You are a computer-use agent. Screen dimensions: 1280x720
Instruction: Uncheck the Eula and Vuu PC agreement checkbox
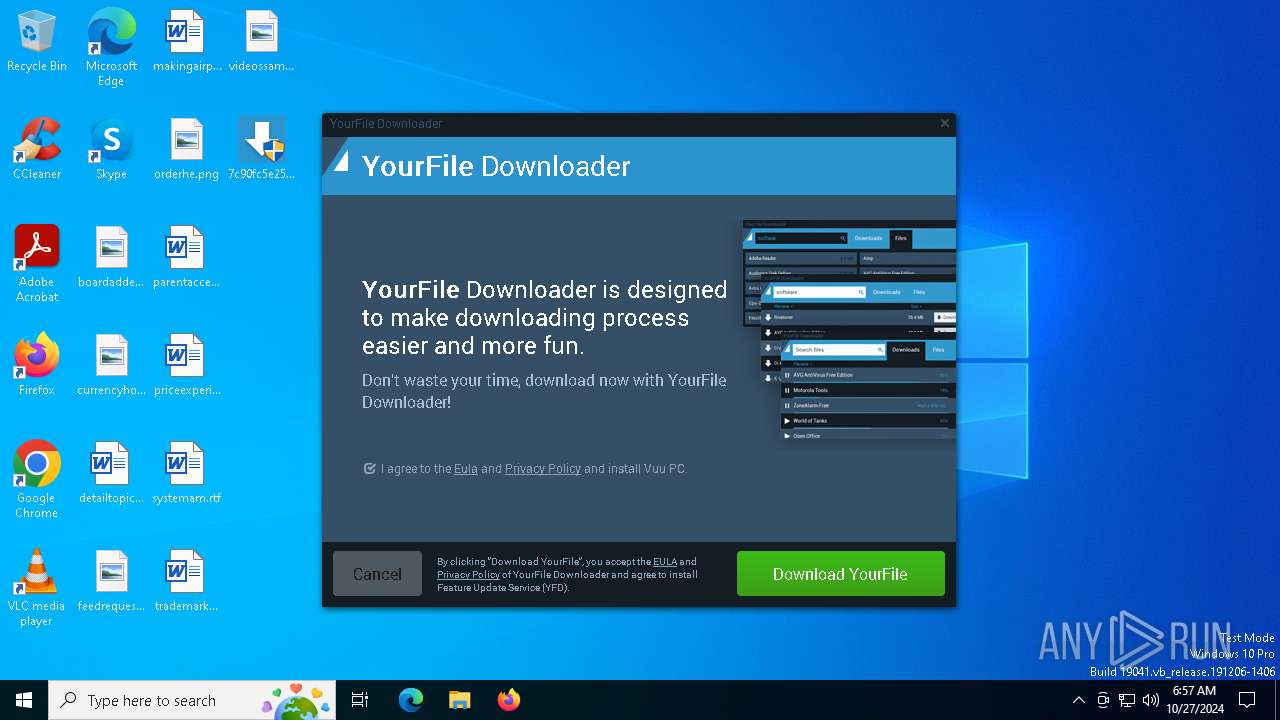tap(370, 468)
